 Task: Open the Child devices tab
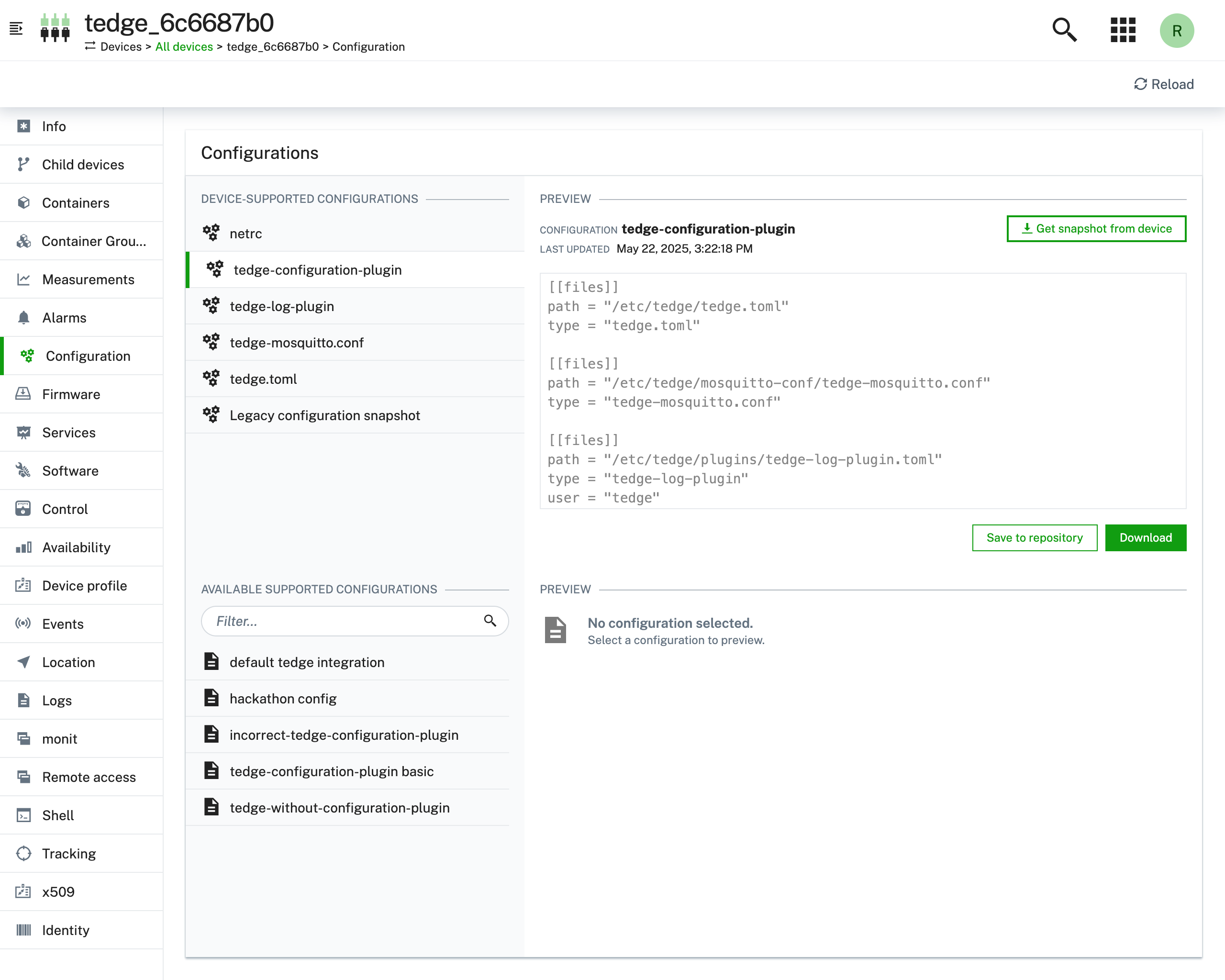pos(81,164)
